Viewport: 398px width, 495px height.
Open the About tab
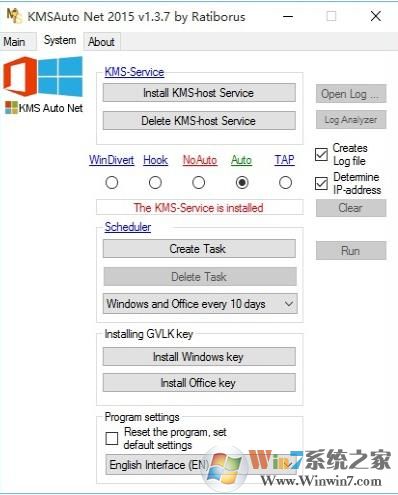(101, 42)
